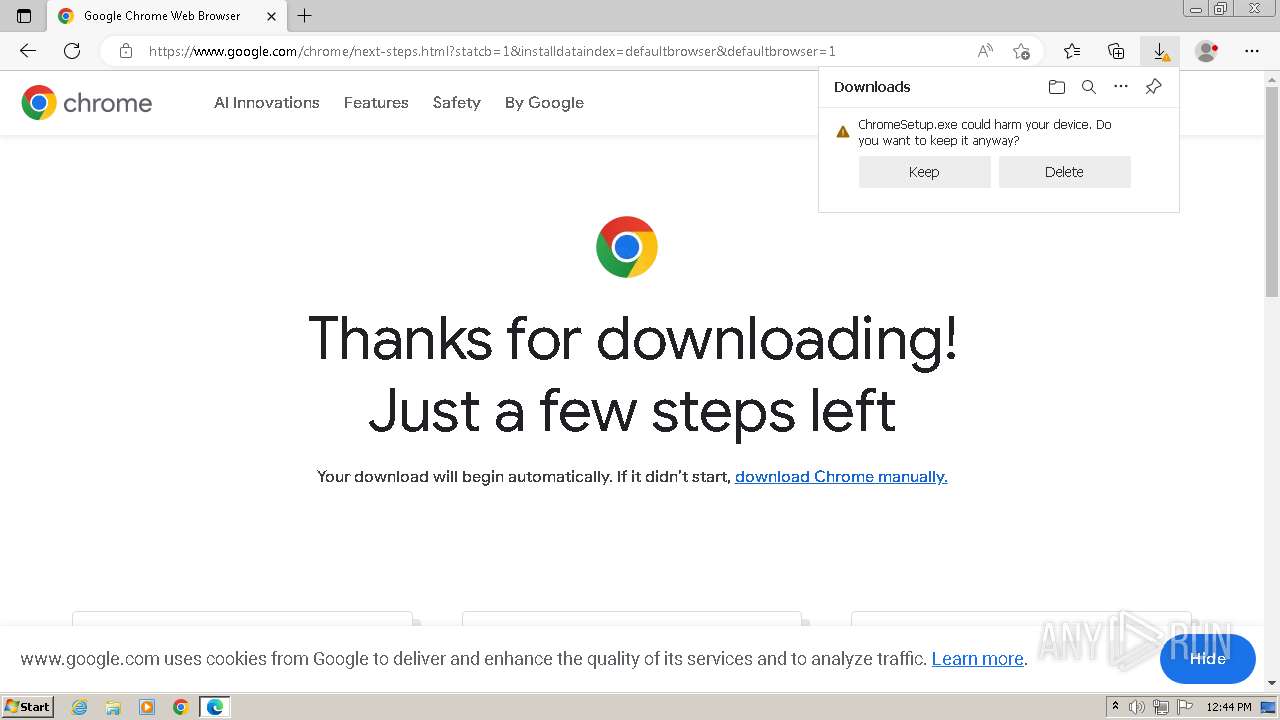Click the chrome logo in header
The height and width of the screenshot is (720, 1280).
87,102
